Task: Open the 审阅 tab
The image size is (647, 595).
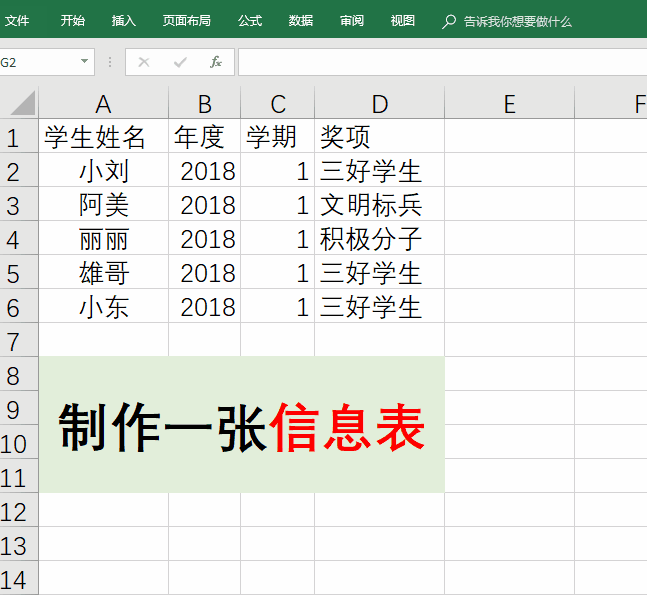Action: click(352, 21)
